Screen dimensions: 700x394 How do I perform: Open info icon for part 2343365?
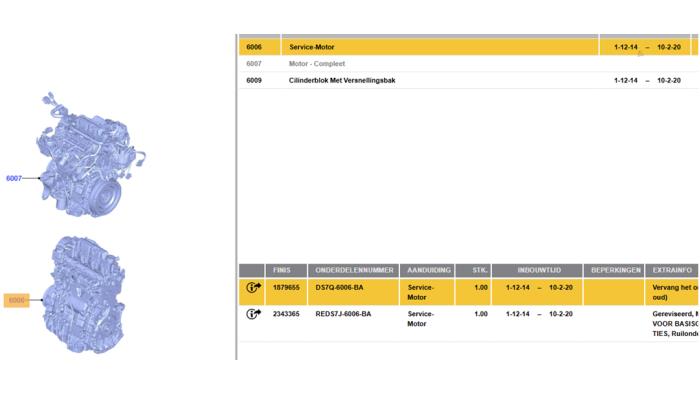coord(254,314)
